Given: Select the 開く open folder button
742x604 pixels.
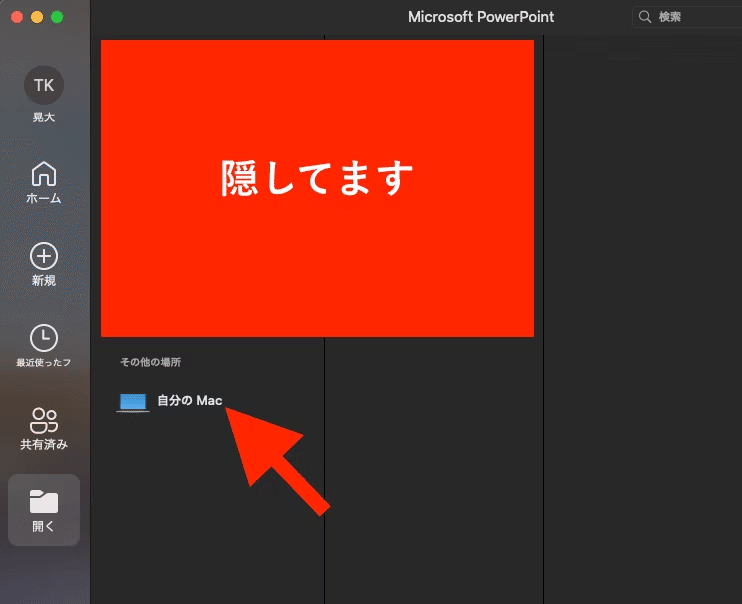Looking at the screenshot, I should [x=44, y=510].
